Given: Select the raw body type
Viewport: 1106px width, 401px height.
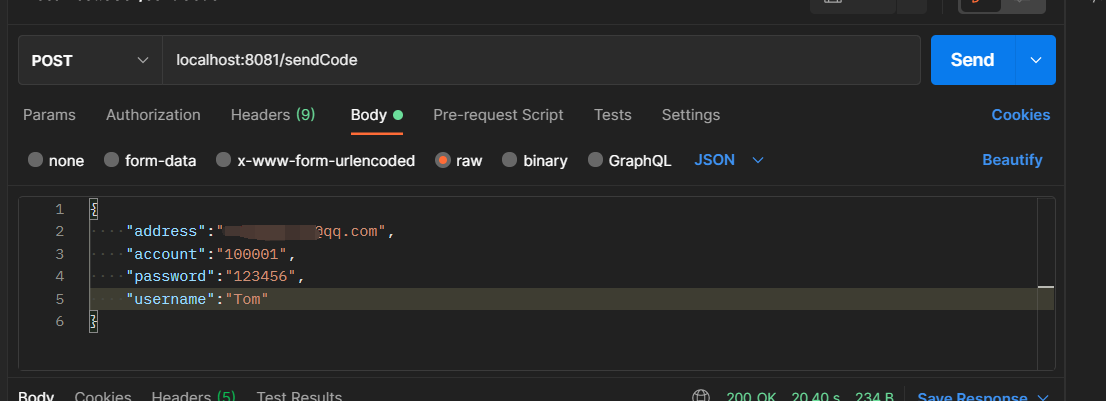Looking at the screenshot, I should click(458, 161).
